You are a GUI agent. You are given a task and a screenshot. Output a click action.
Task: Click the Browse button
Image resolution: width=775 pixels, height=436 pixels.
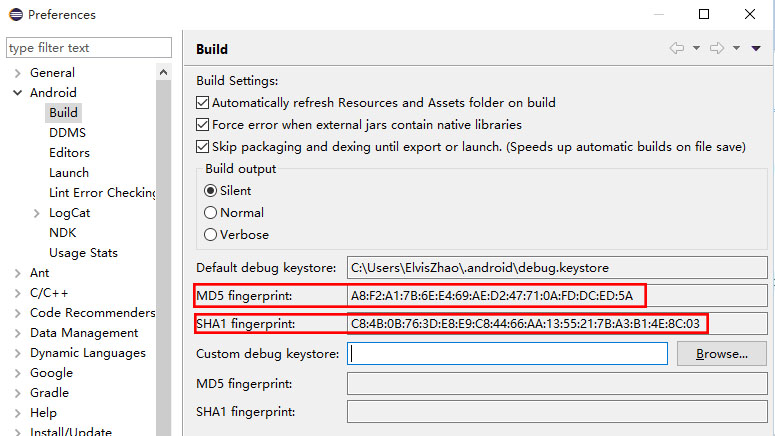coord(721,354)
